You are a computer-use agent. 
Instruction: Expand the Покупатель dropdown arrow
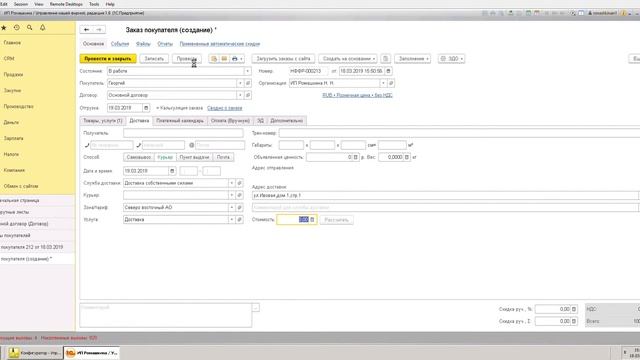240,83
